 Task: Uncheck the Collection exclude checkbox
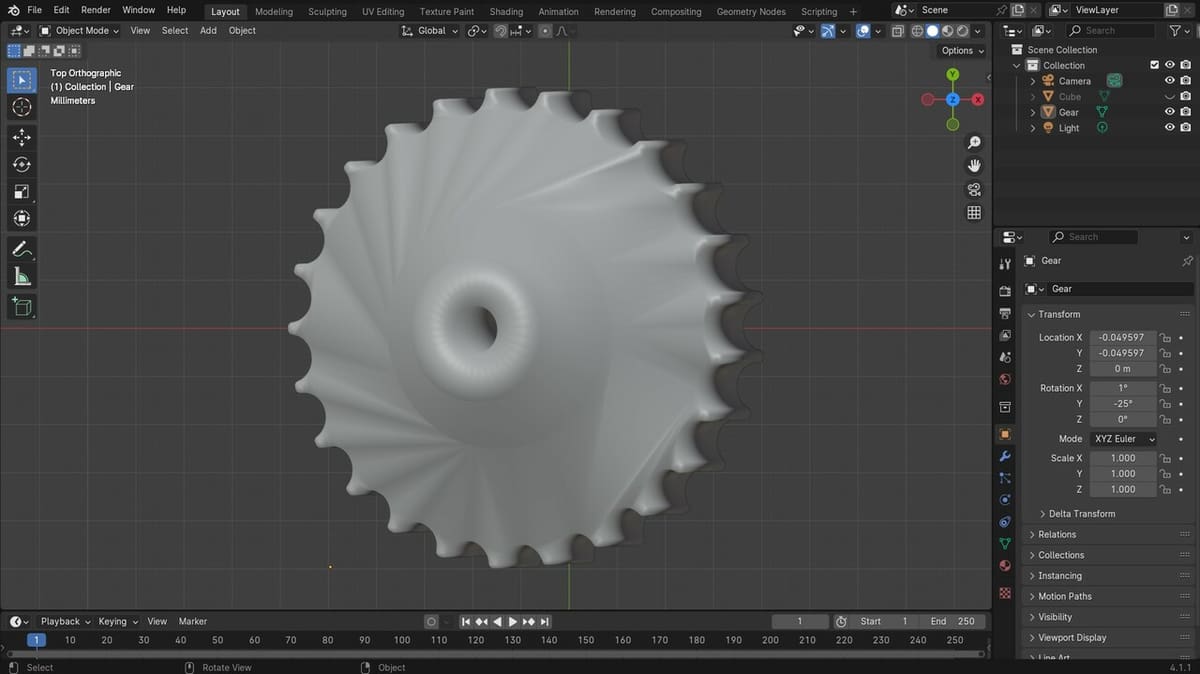click(x=1155, y=65)
